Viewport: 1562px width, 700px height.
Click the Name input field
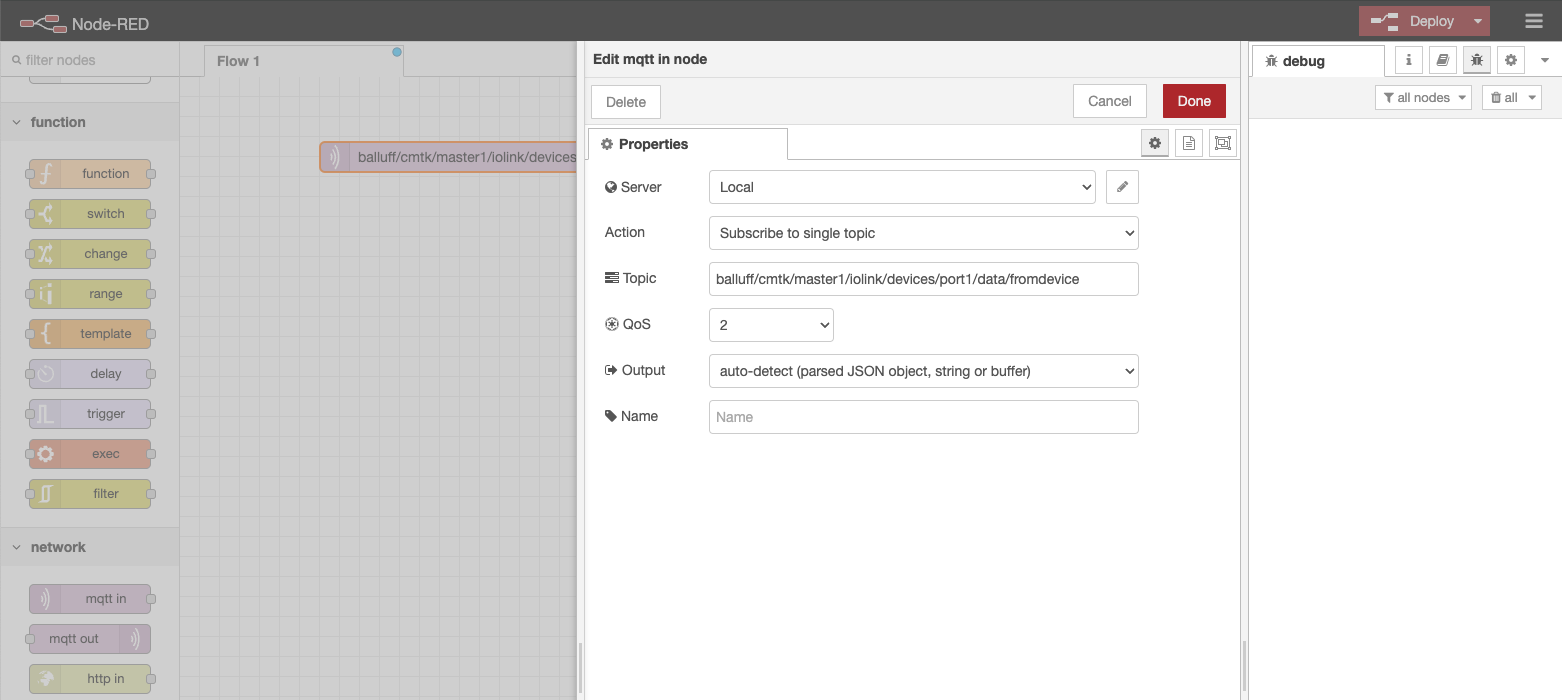[922, 416]
